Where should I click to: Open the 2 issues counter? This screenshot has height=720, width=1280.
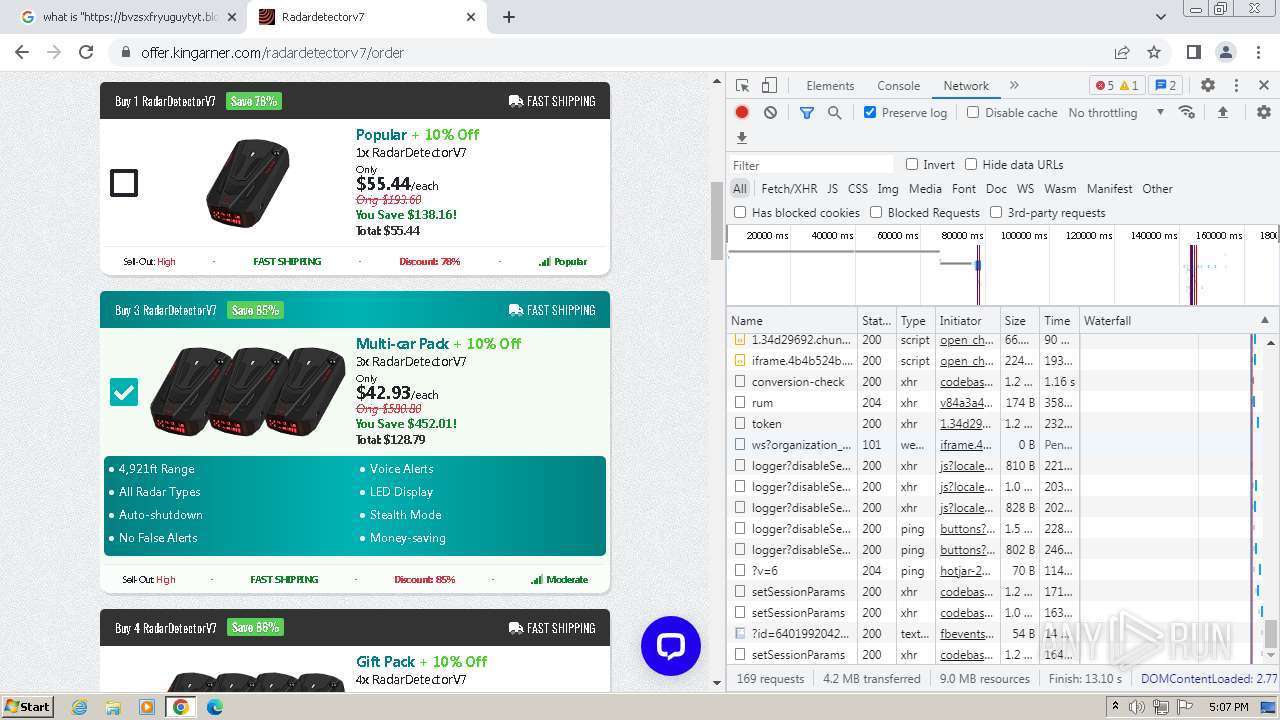[x=1165, y=86]
